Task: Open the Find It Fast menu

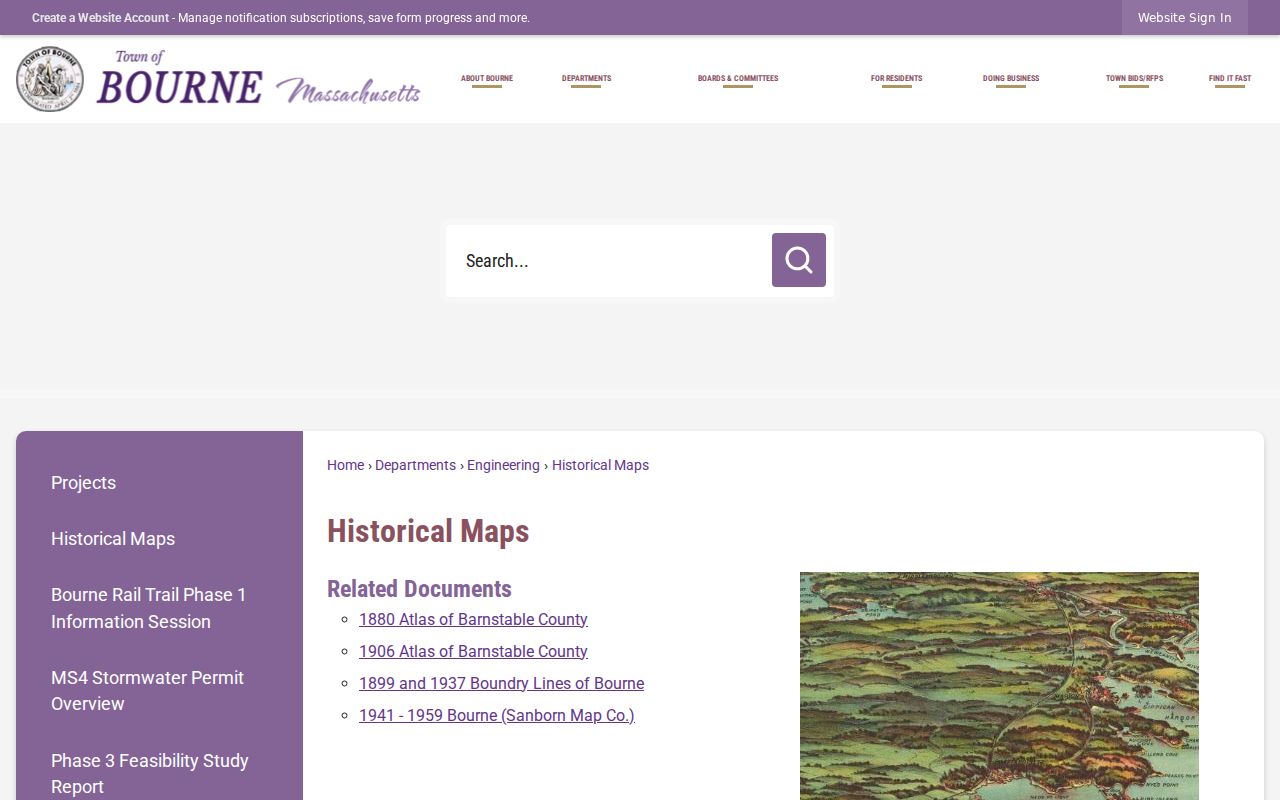Action: (x=1230, y=79)
